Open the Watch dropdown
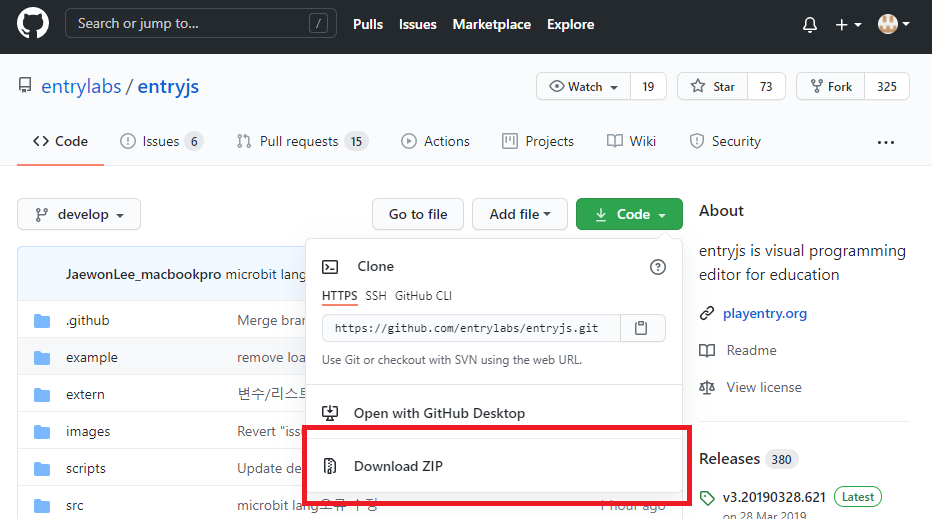The width and height of the screenshot is (932, 519). pos(583,86)
